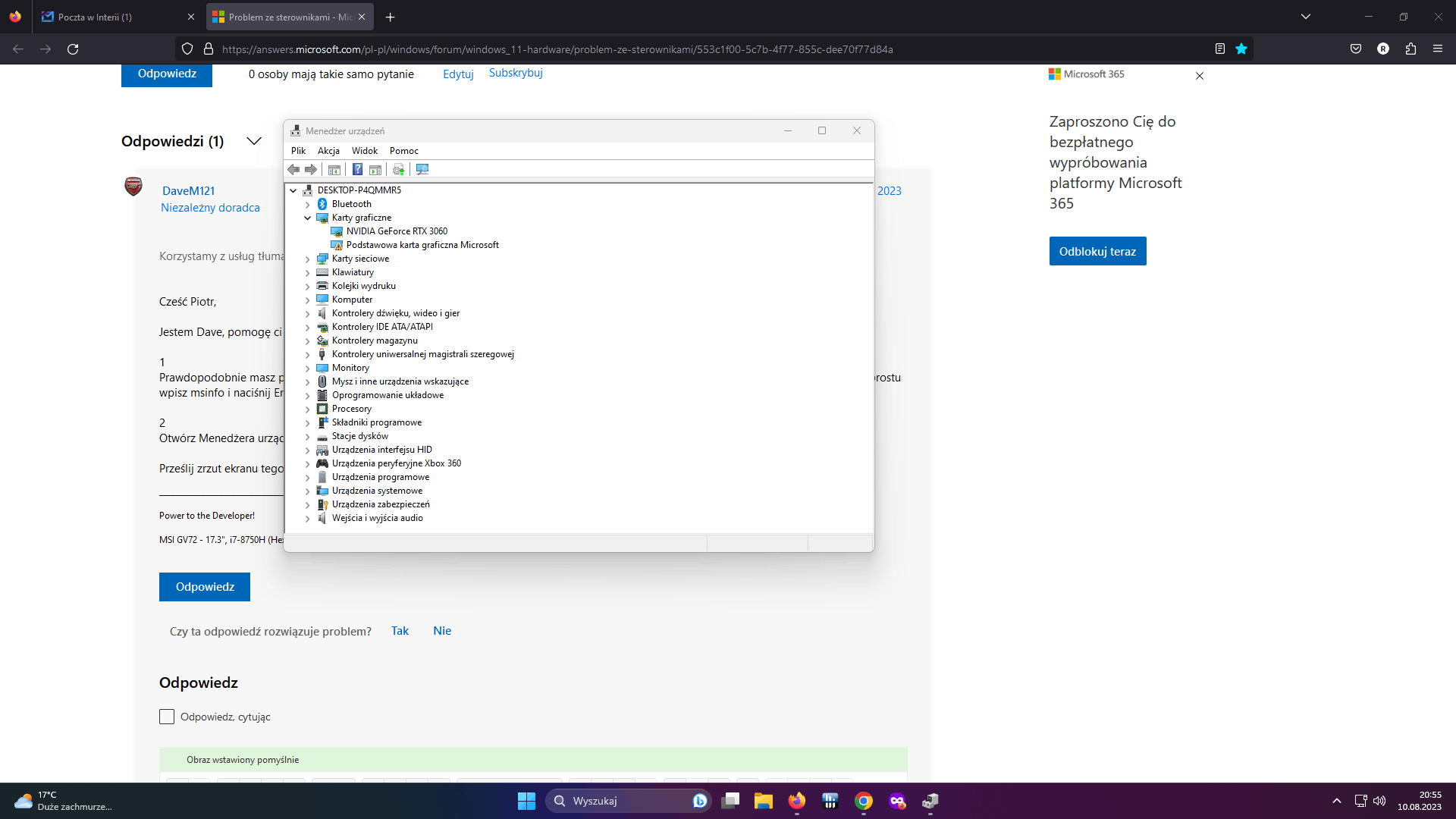Image resolution: width=1456 pixels, height=819 pixels.
Task: Bookmark this page with star icon
Action: [1241, 49]
